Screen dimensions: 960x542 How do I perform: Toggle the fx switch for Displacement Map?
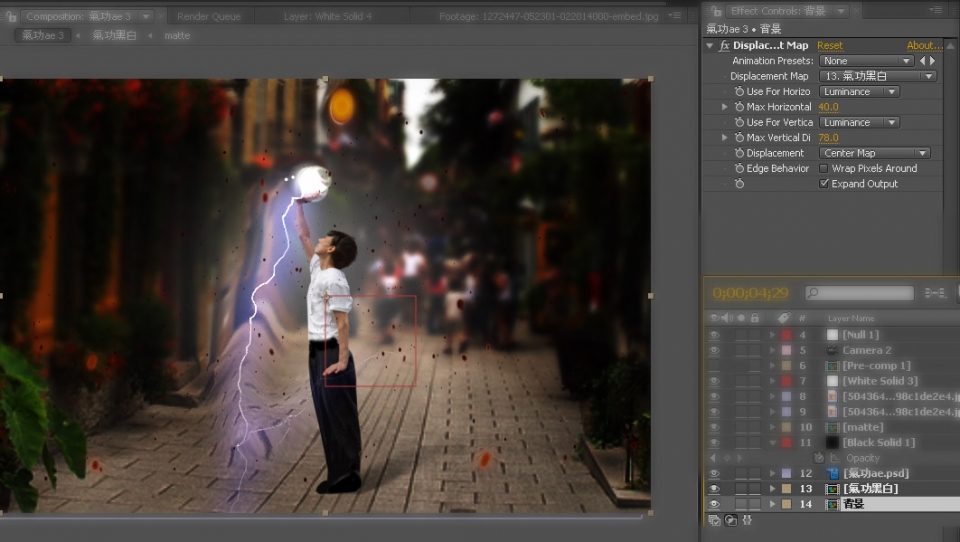724,46
